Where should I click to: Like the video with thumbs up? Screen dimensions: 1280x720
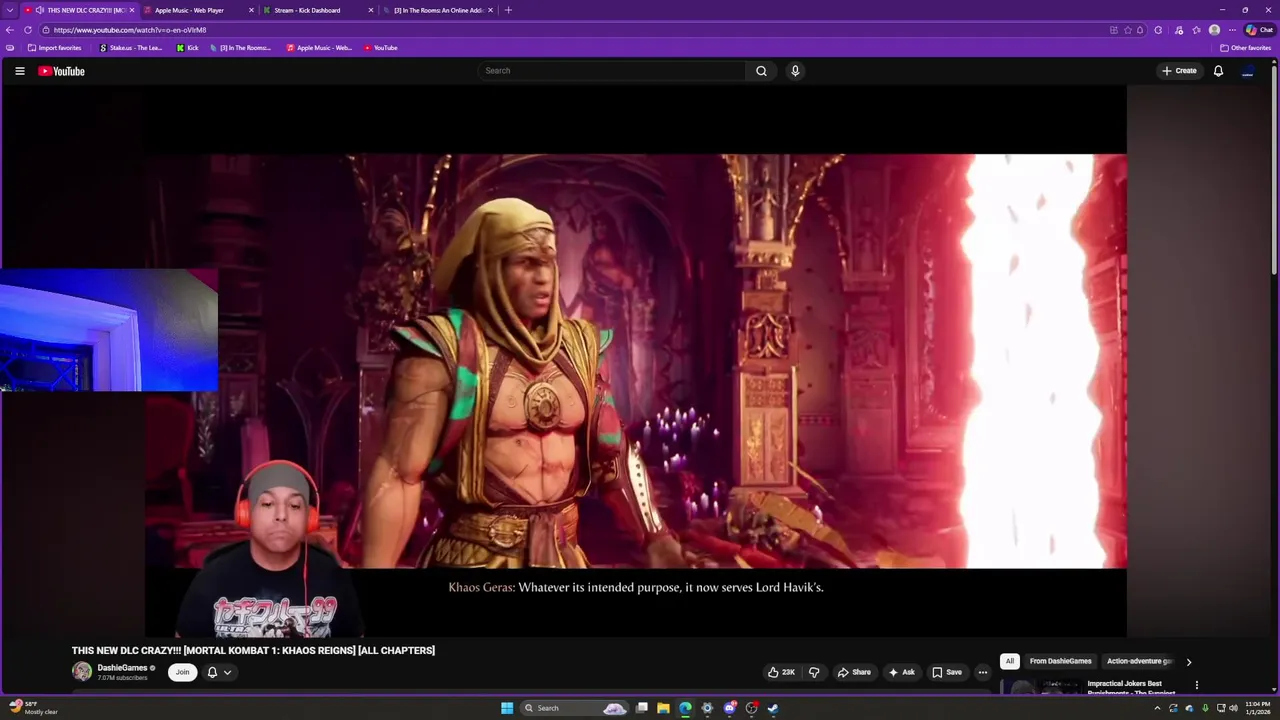[x=781, y=672]
